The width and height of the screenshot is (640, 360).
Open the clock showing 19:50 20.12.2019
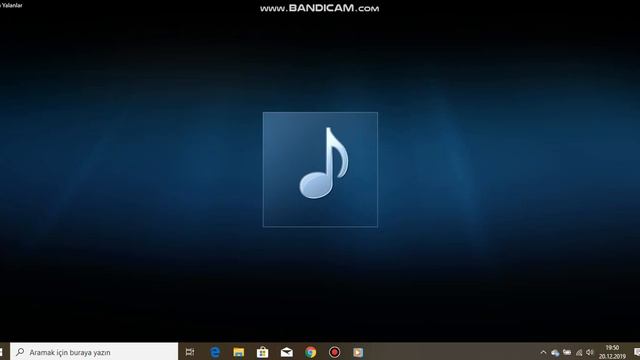pyautogui.click(x=612, y=352)
